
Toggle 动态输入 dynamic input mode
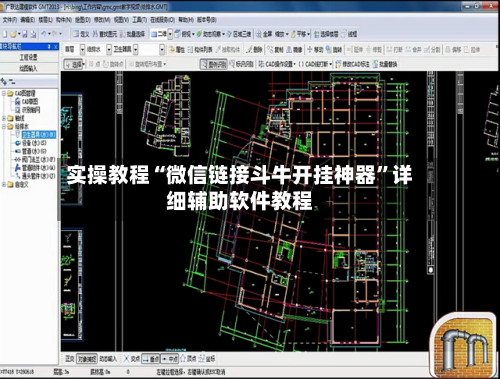[108, 359]
